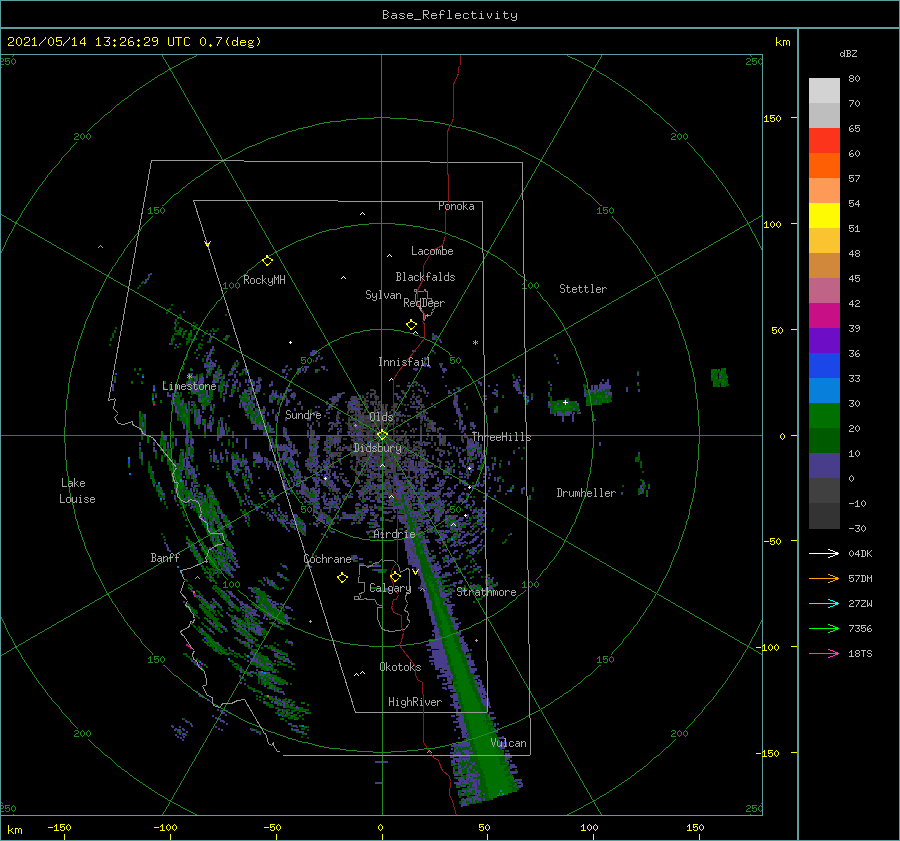Click the yellow diamond marker near RockyMH
The height and width of the screenshot is (841, 900).
click(x=267, y=261)
